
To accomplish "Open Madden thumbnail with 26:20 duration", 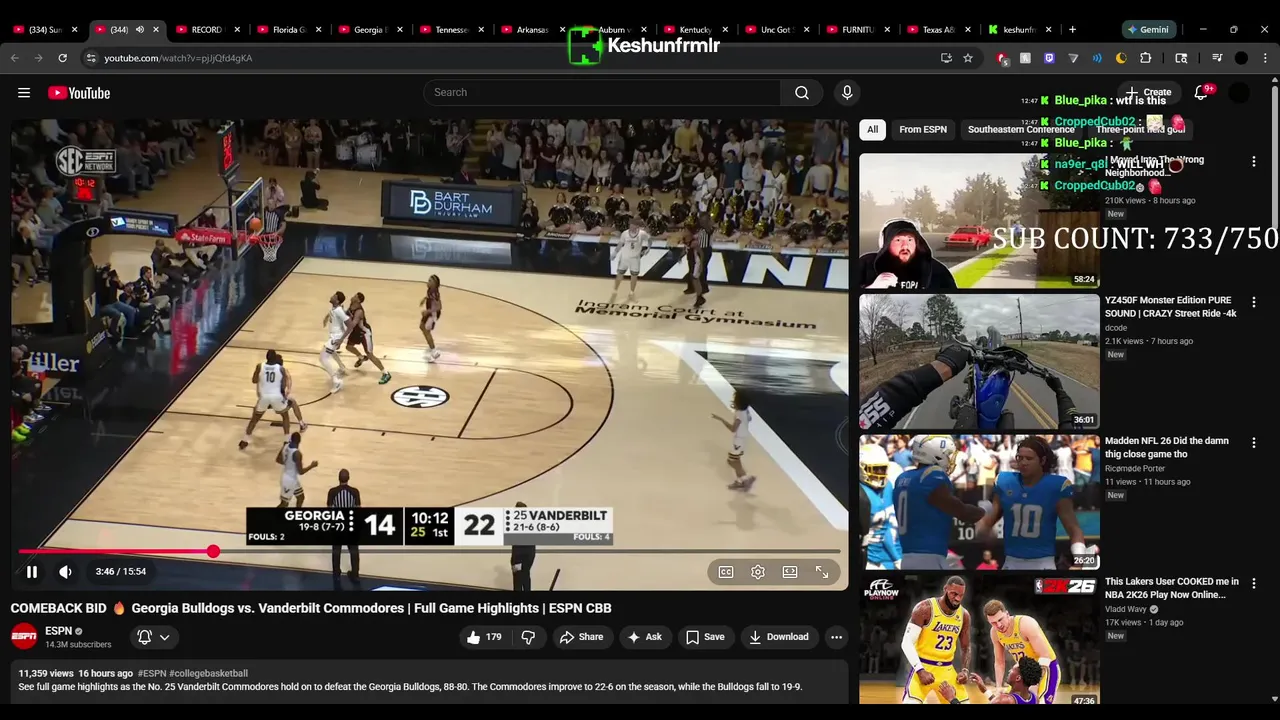I will click(979, 502).
